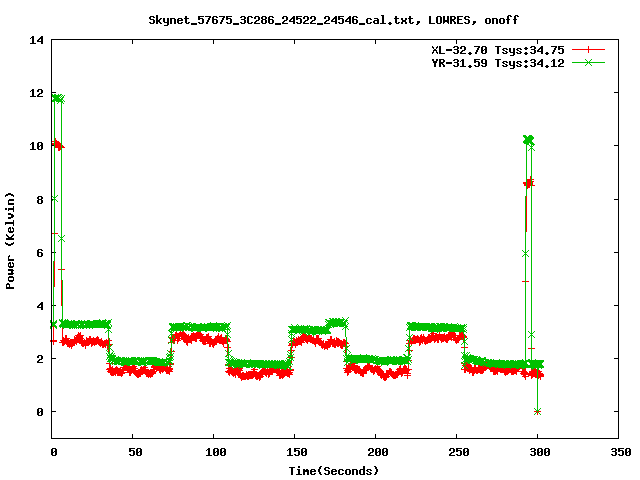Screen dimensions: 640x480
Task: Click the x-axis tick label '150'
Action: (x=296, y=452)
